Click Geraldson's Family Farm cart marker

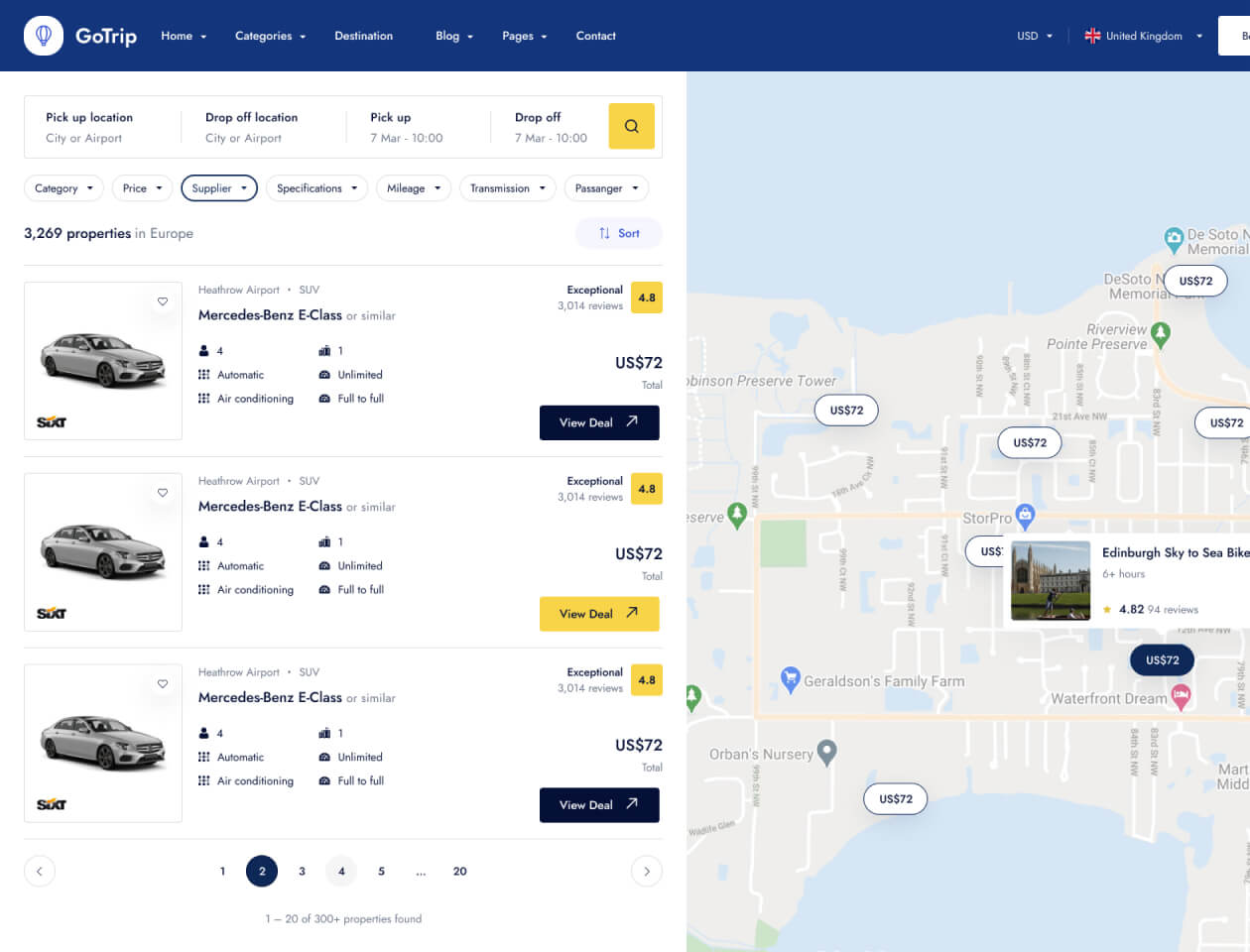tap(790, 679)
